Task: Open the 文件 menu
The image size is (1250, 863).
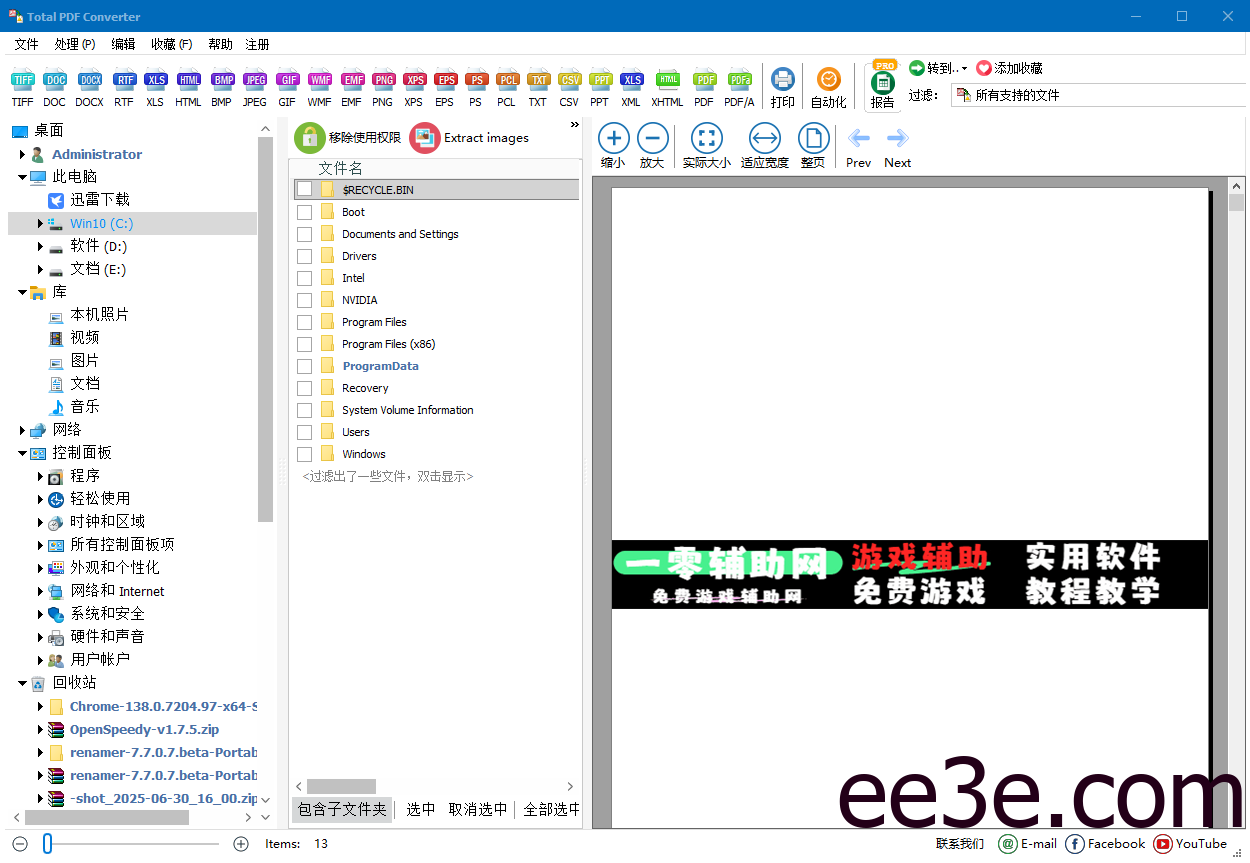Action: click(x=26, y=43)
